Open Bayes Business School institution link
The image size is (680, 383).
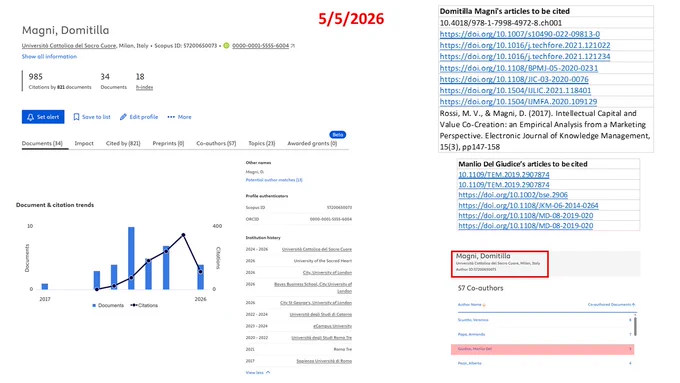coord(313,287)
